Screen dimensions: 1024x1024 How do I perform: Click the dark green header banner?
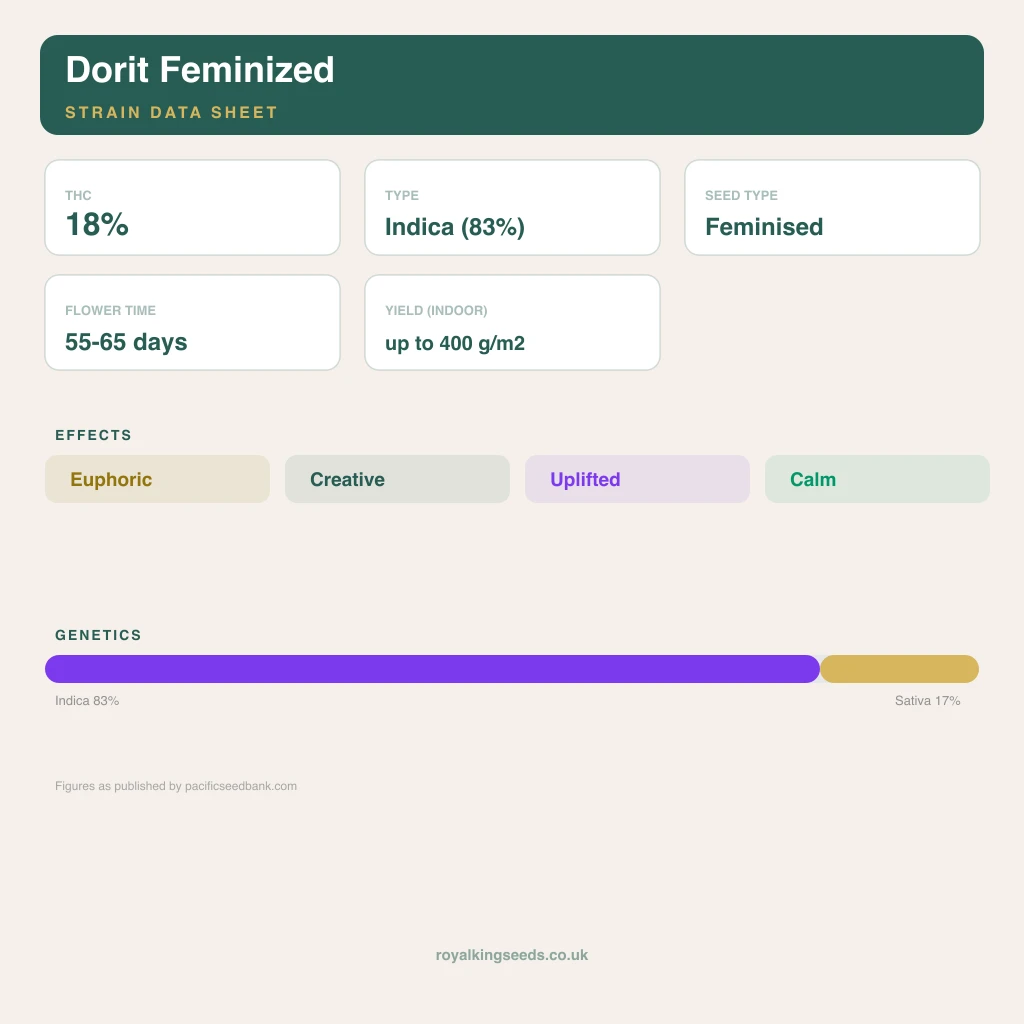[512, 85]
